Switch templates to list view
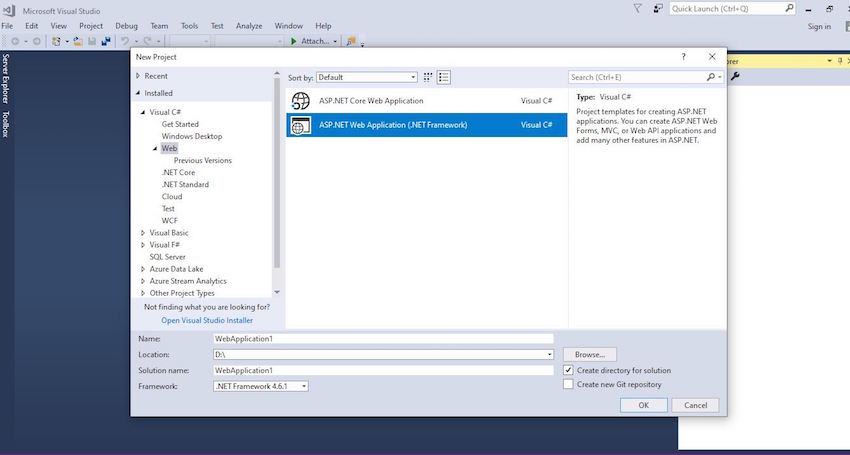Viewport: 850px width, 455px height. point(444,77)
